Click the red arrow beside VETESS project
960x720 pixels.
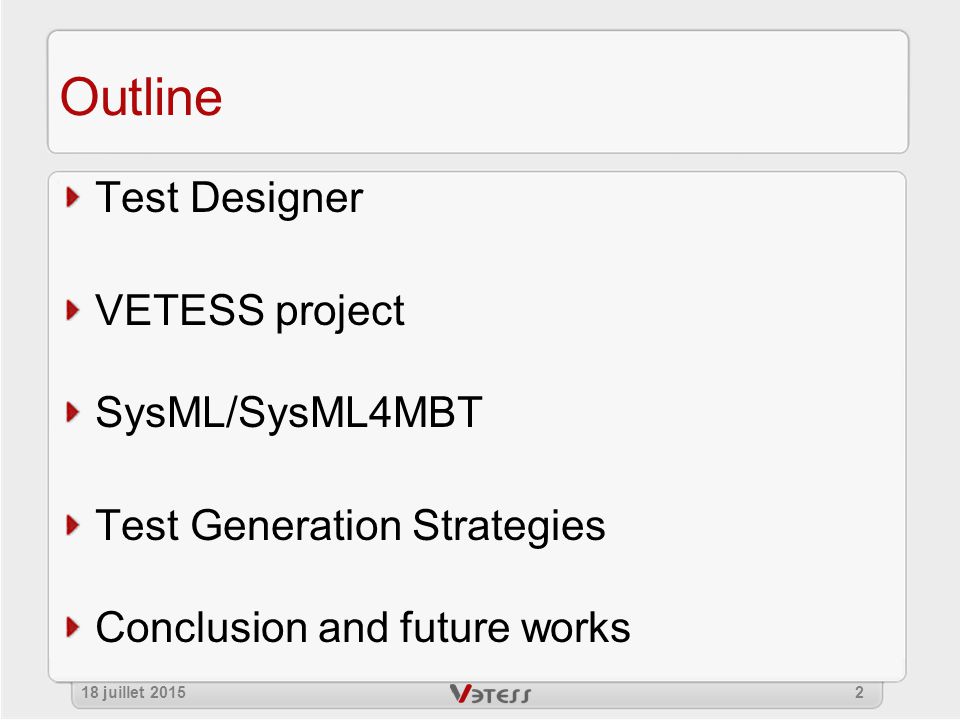coord(72,310)
